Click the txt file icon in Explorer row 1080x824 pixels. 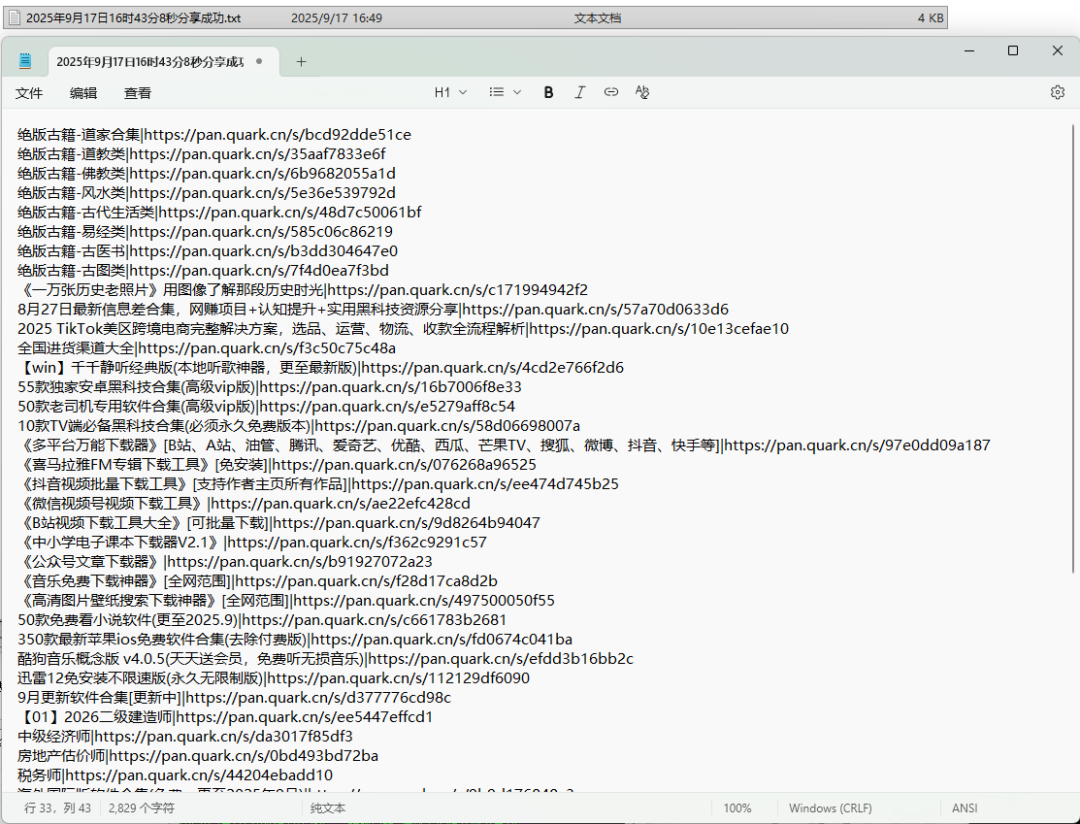14,18
